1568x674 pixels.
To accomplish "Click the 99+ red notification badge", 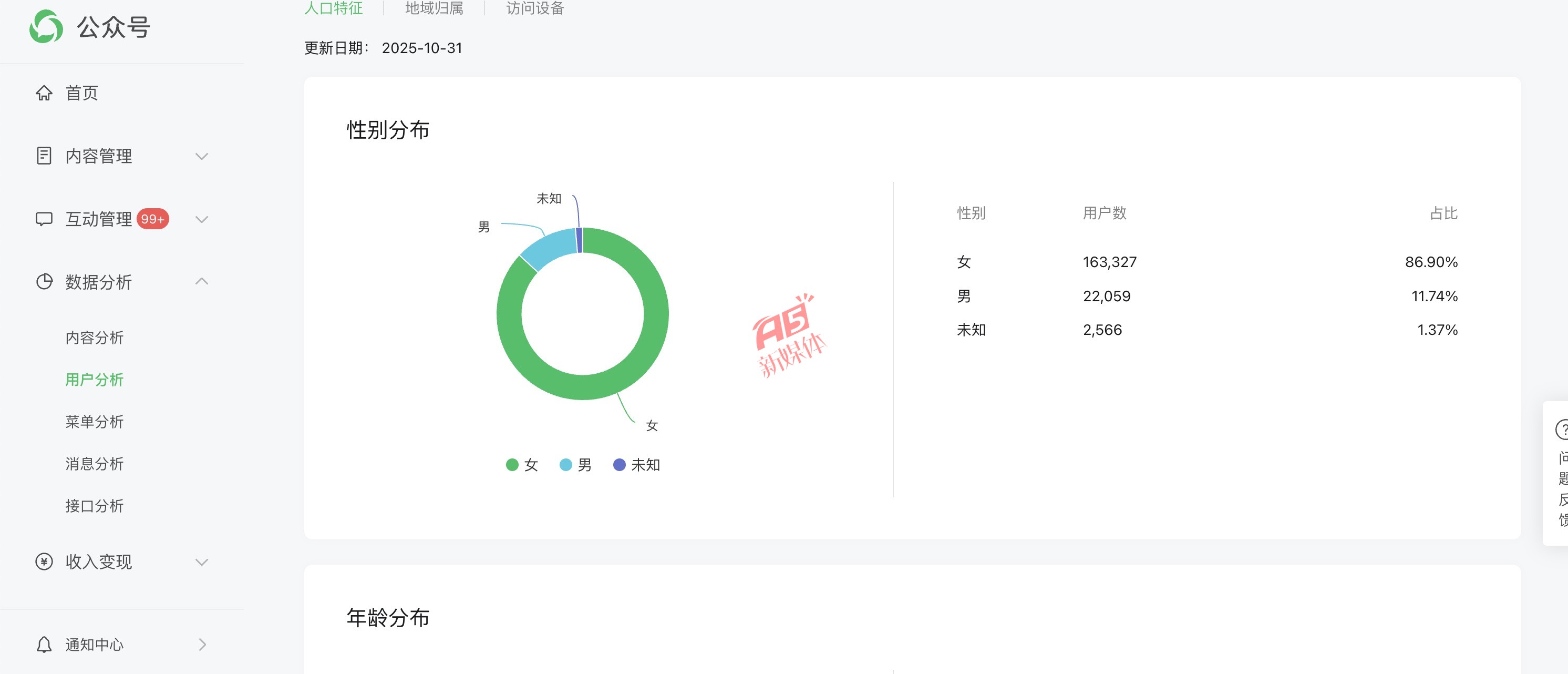I will pos(152,219).
